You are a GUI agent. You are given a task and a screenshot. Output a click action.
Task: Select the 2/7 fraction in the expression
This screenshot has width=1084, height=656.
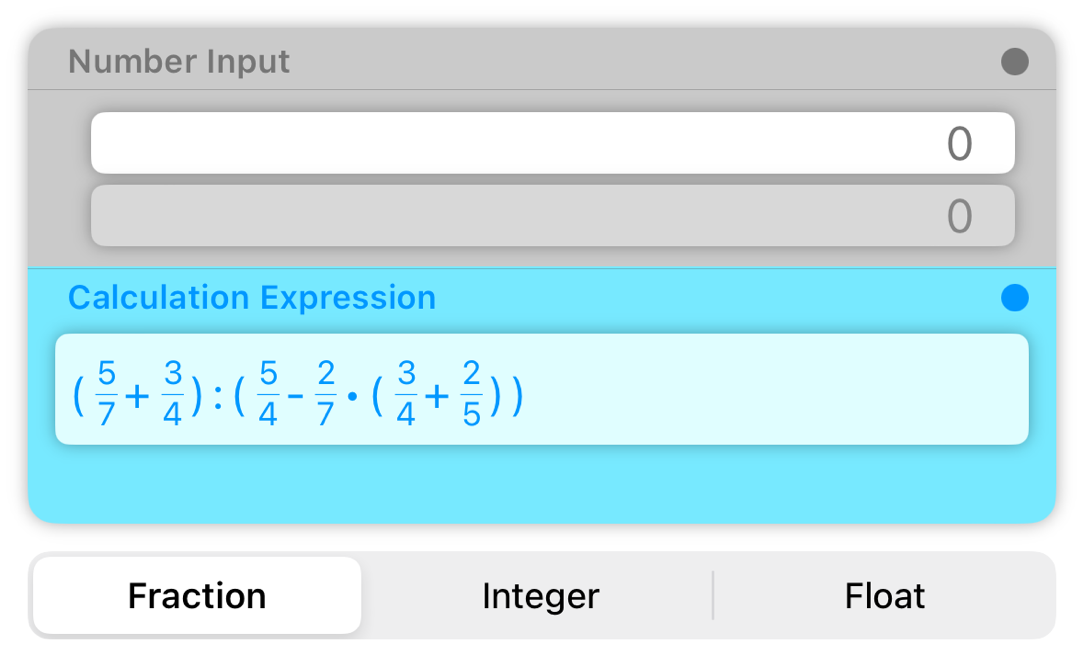(326, 395)
